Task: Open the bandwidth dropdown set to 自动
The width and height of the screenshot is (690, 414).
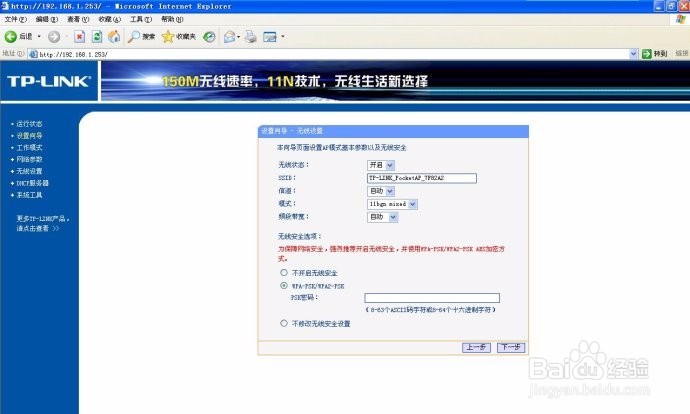Action: click(382, 217)
